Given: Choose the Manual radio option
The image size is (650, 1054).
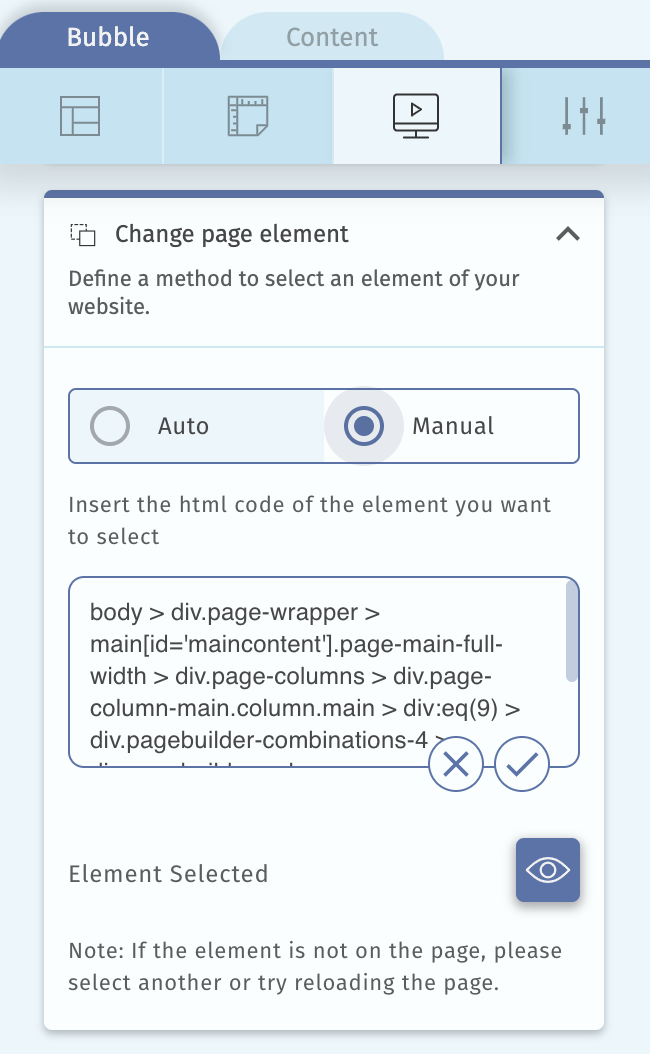Looking at the screenshot, I should click(364, 427).
